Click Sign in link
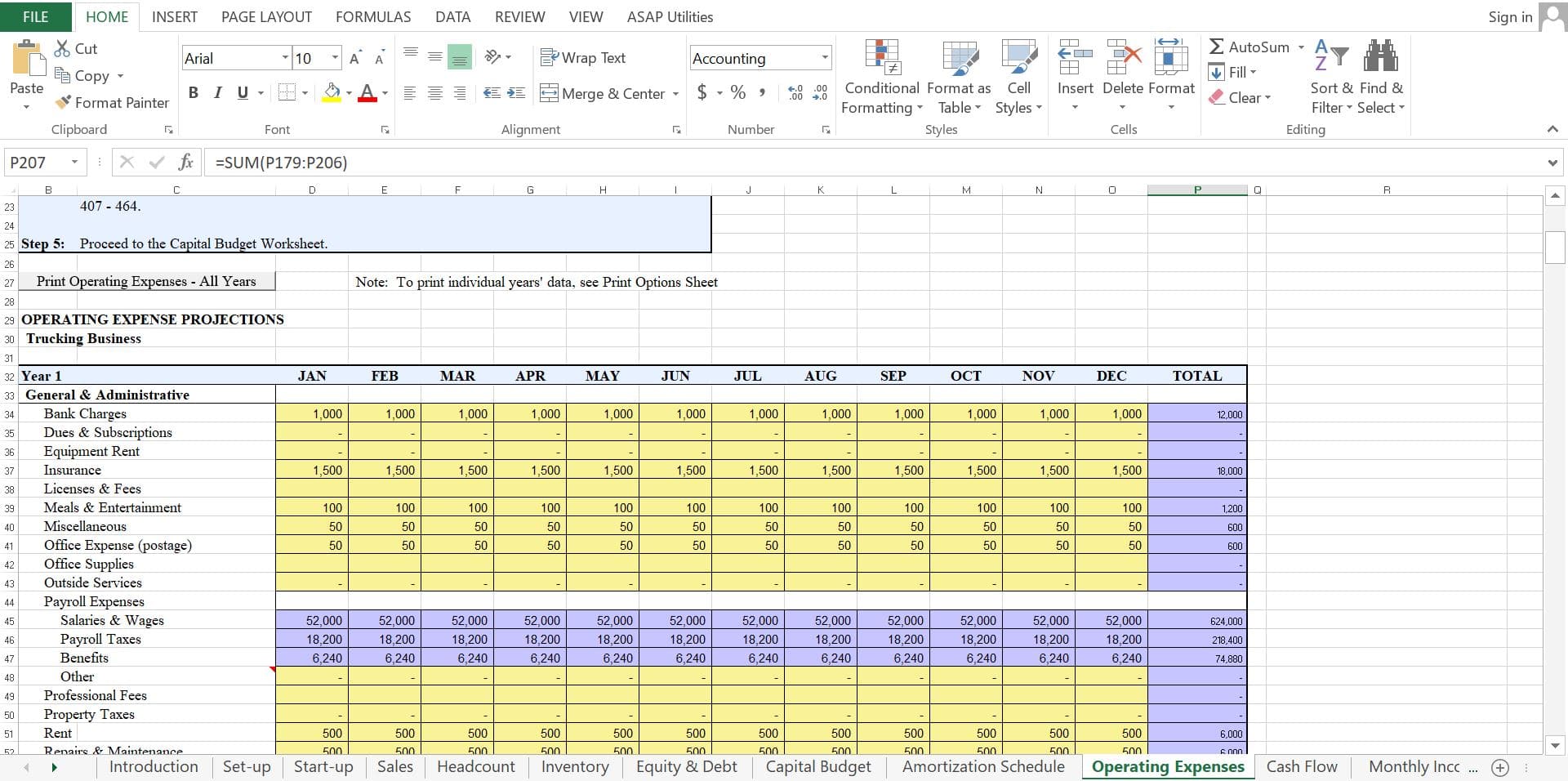The width and height of the screenshot is (1568, 781). point(1510,16)
